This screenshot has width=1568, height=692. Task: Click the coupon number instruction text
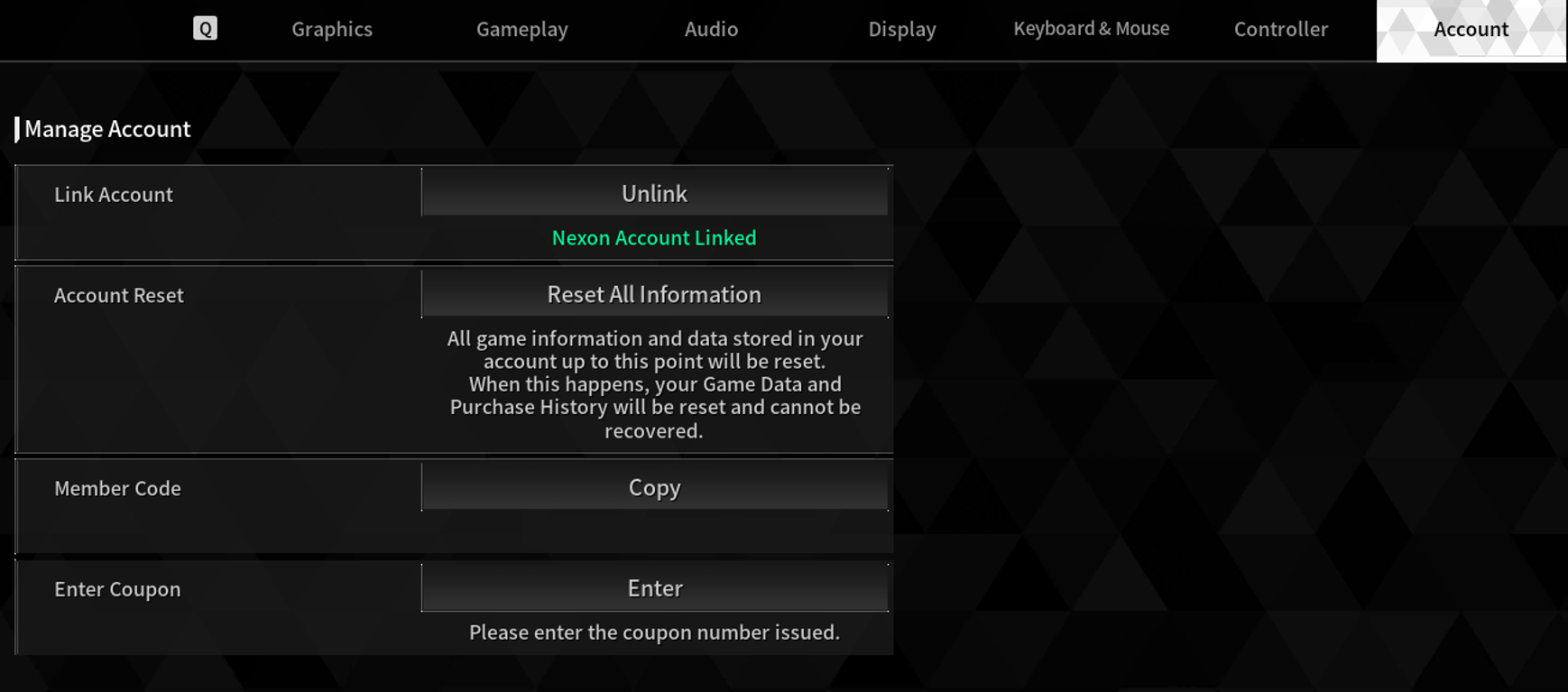pyautogui.click(x=655, y=632)
